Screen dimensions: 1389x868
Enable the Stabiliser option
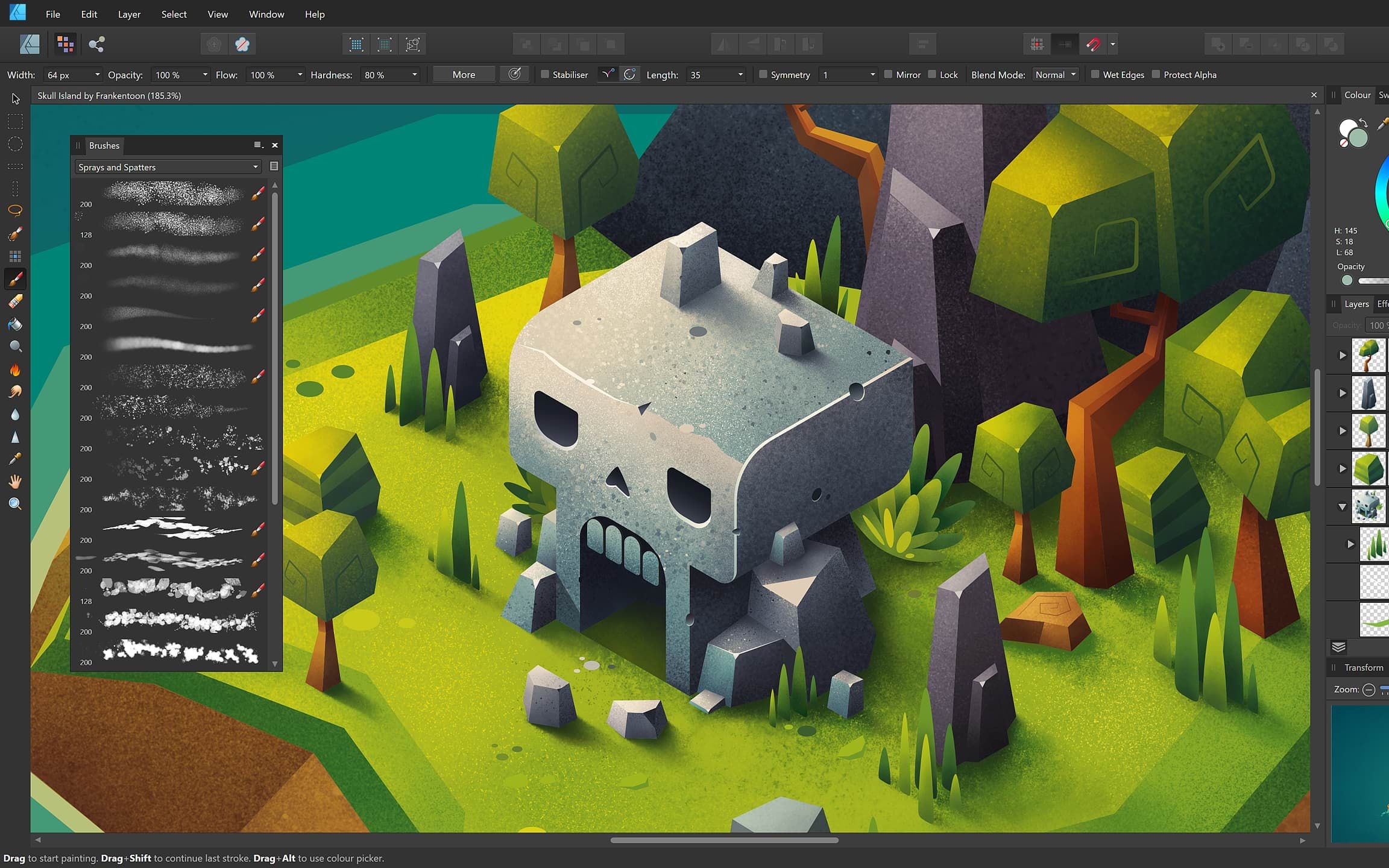tap(544, 74)
